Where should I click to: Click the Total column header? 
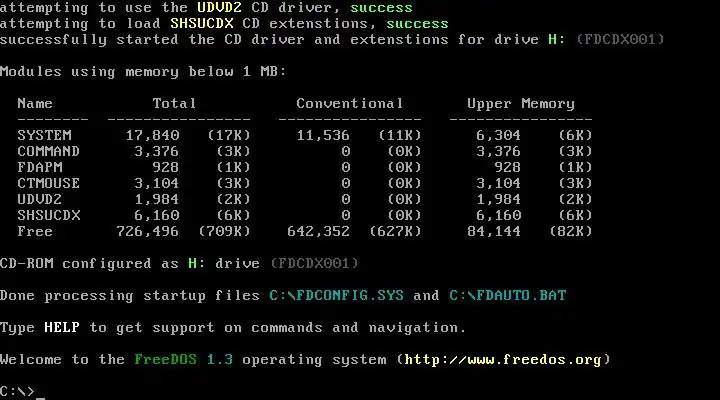pyautogui.click(x=174, y=103)
